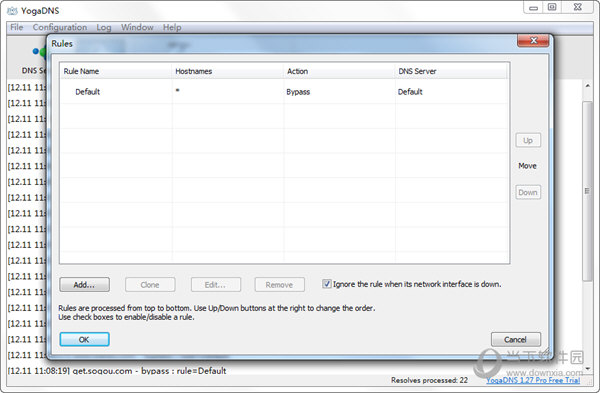Confirm rules with the OK button
Viewport: 600px width, 393px height.
coord(84,339)
